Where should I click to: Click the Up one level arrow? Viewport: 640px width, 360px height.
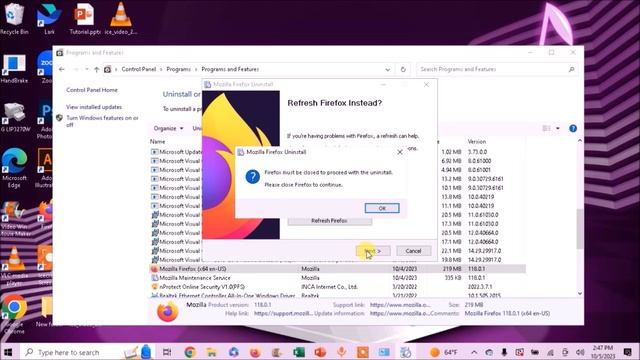[x=96, y=69]
